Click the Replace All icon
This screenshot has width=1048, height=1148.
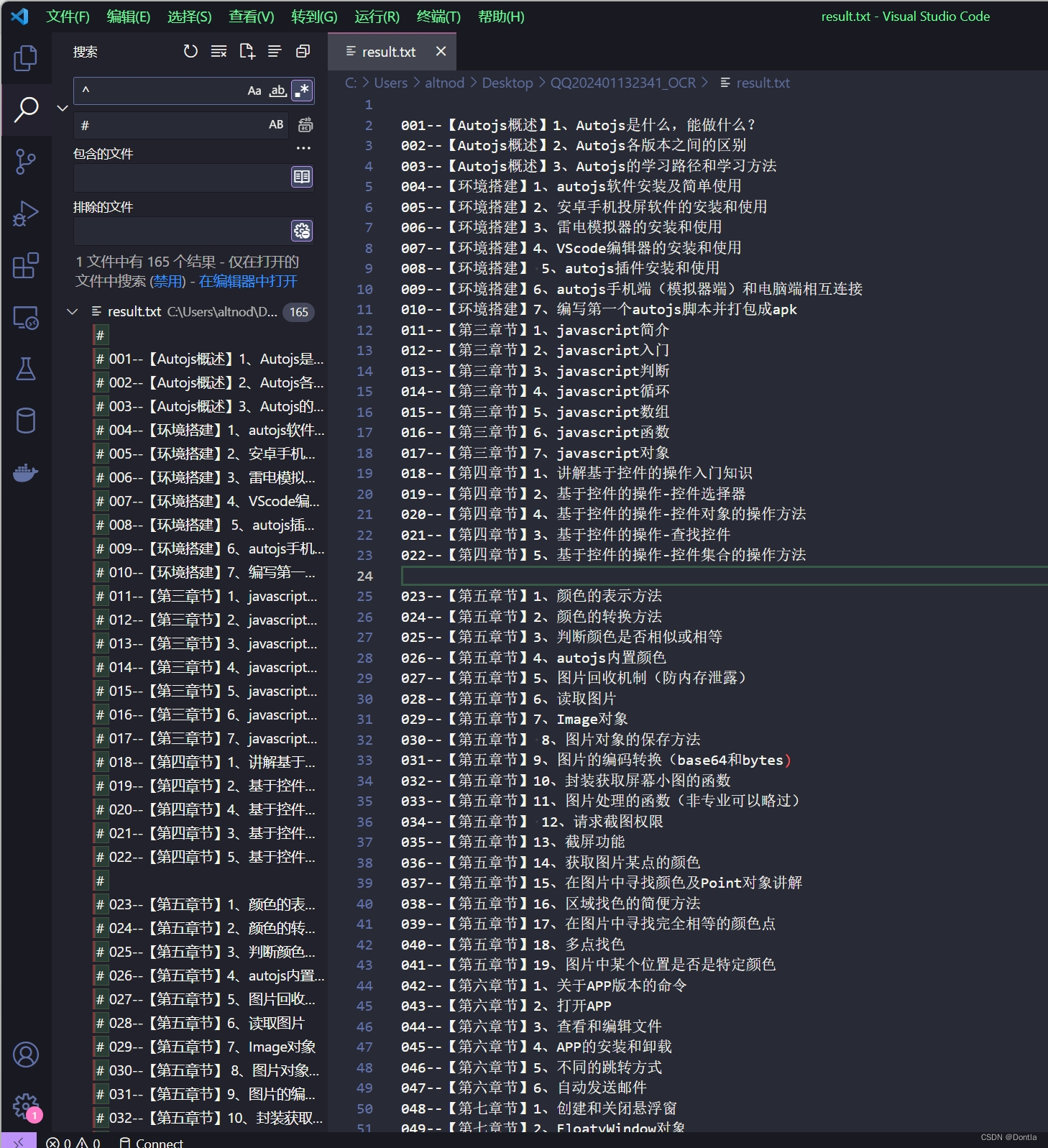[x=305, y=125]
